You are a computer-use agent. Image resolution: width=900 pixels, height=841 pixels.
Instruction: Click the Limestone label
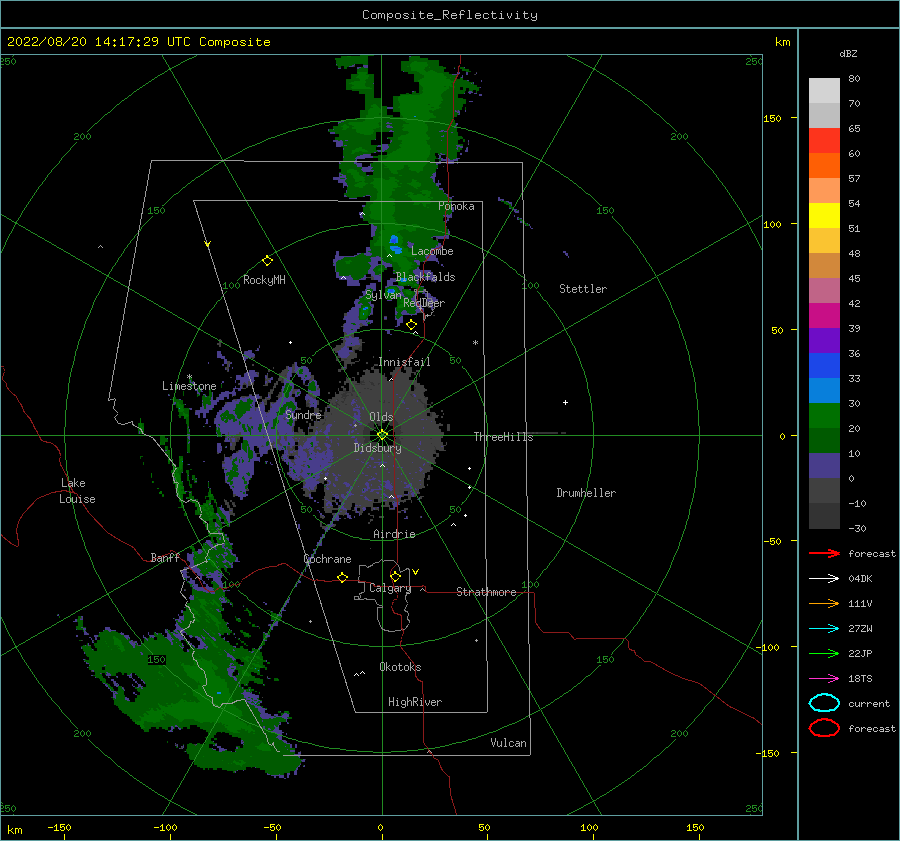189,386
